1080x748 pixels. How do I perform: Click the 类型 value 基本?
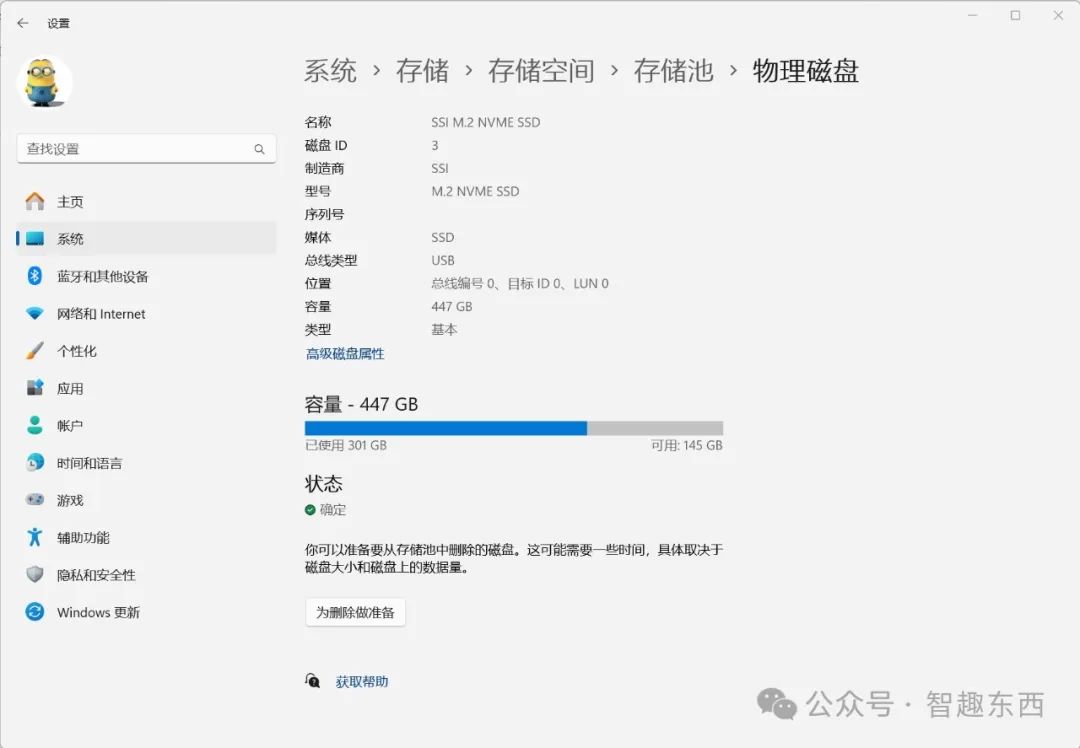444,329
